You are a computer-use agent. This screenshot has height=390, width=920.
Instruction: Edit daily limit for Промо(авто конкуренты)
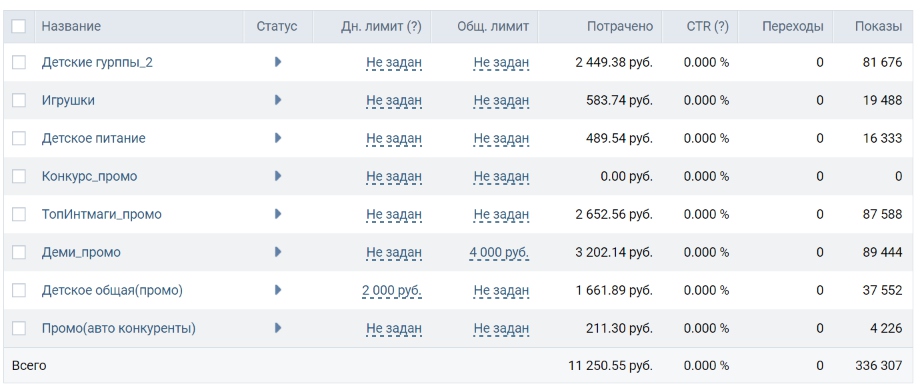(394, 329)
